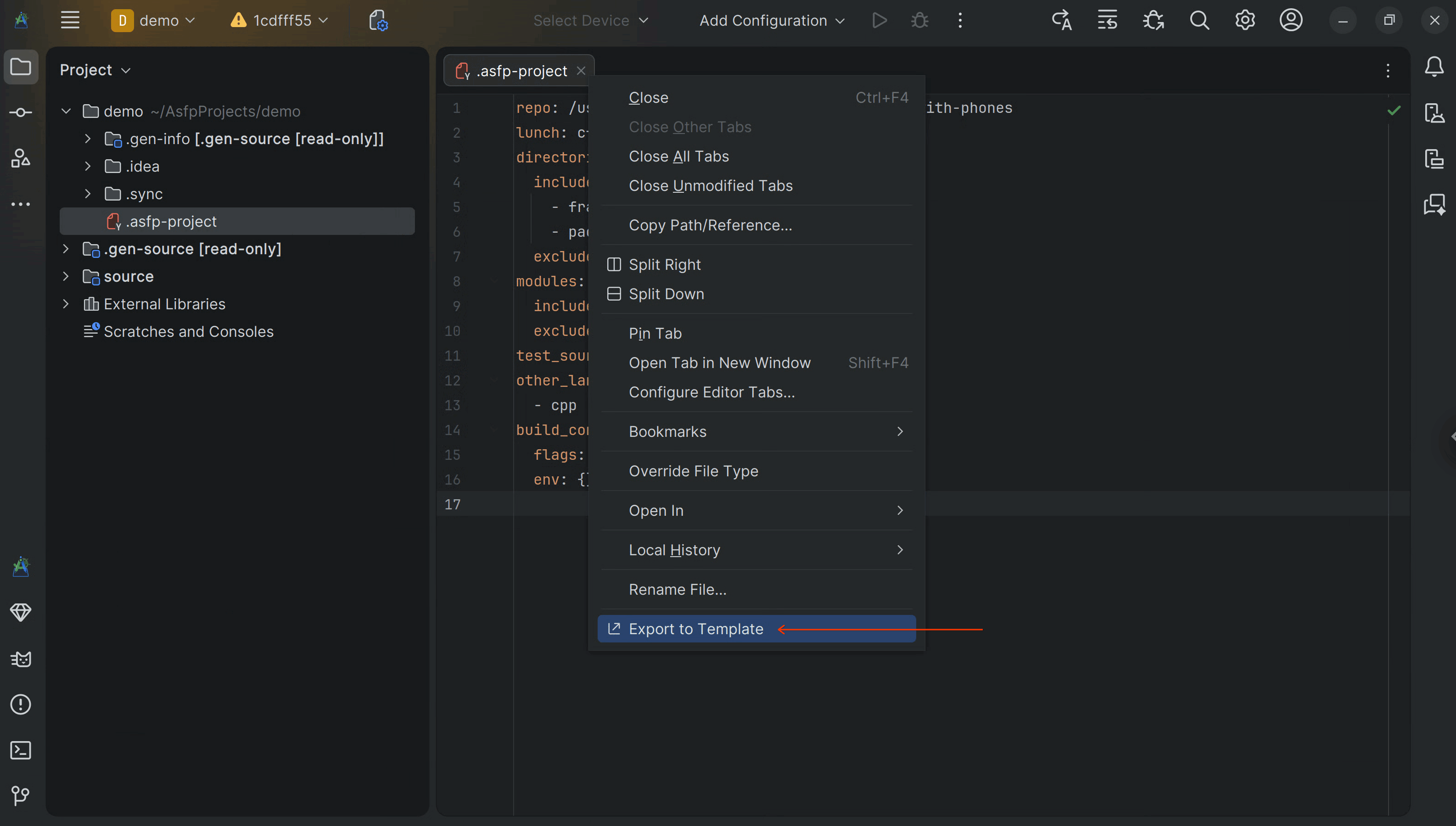Click the Search Everywhere magnifier icon
Viewport: 1456px width, 826px height.
click(x=1199, y=21)
